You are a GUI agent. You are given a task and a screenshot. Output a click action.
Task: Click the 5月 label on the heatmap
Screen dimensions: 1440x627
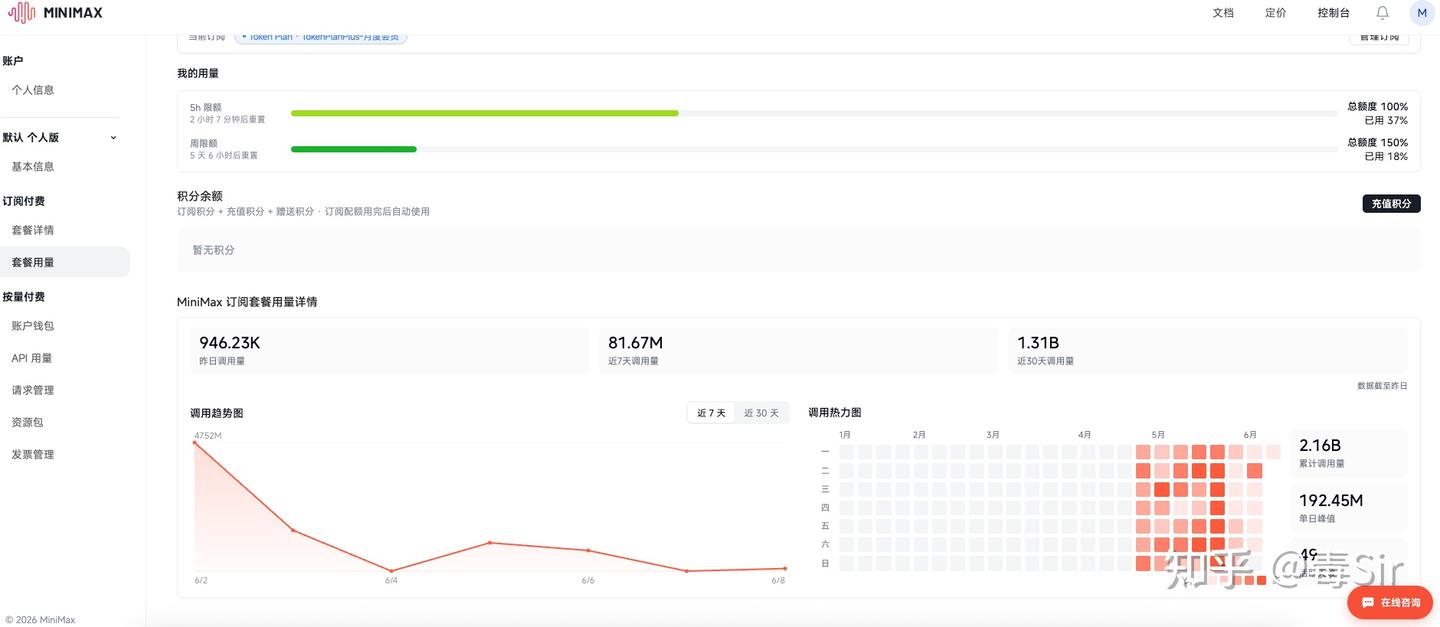1158,435
